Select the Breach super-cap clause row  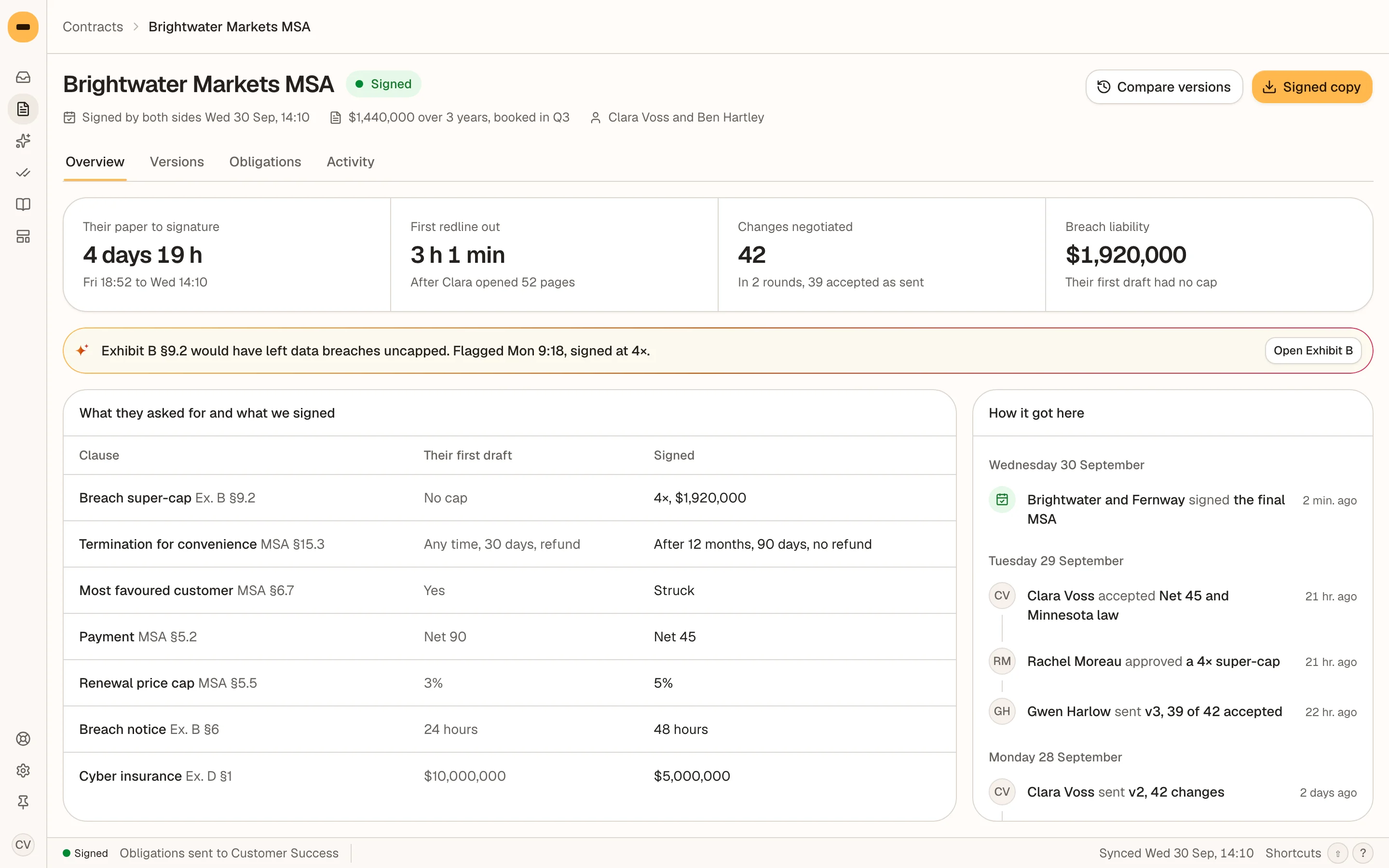(509, 498)
